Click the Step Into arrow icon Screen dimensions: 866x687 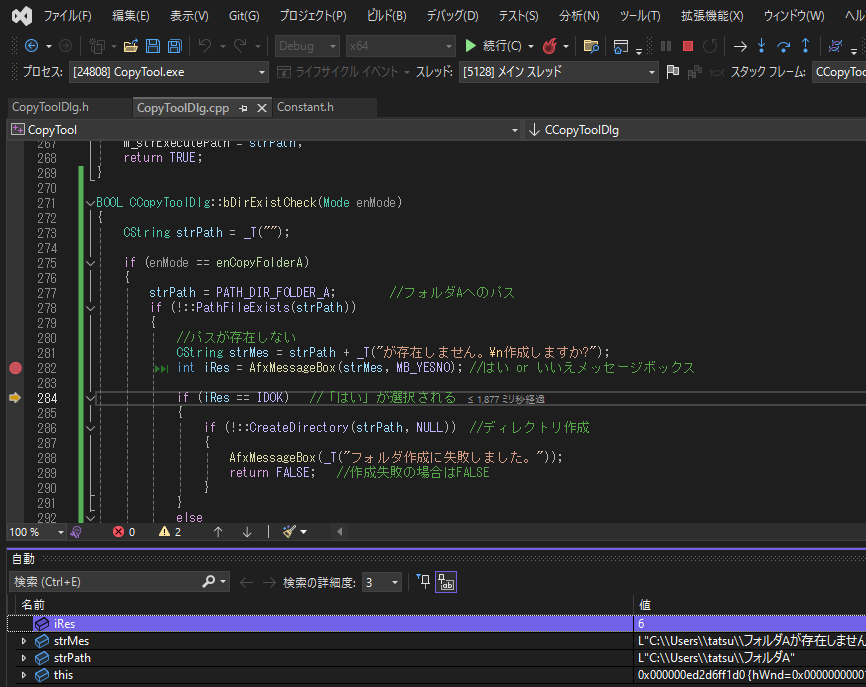pos(762,46)
